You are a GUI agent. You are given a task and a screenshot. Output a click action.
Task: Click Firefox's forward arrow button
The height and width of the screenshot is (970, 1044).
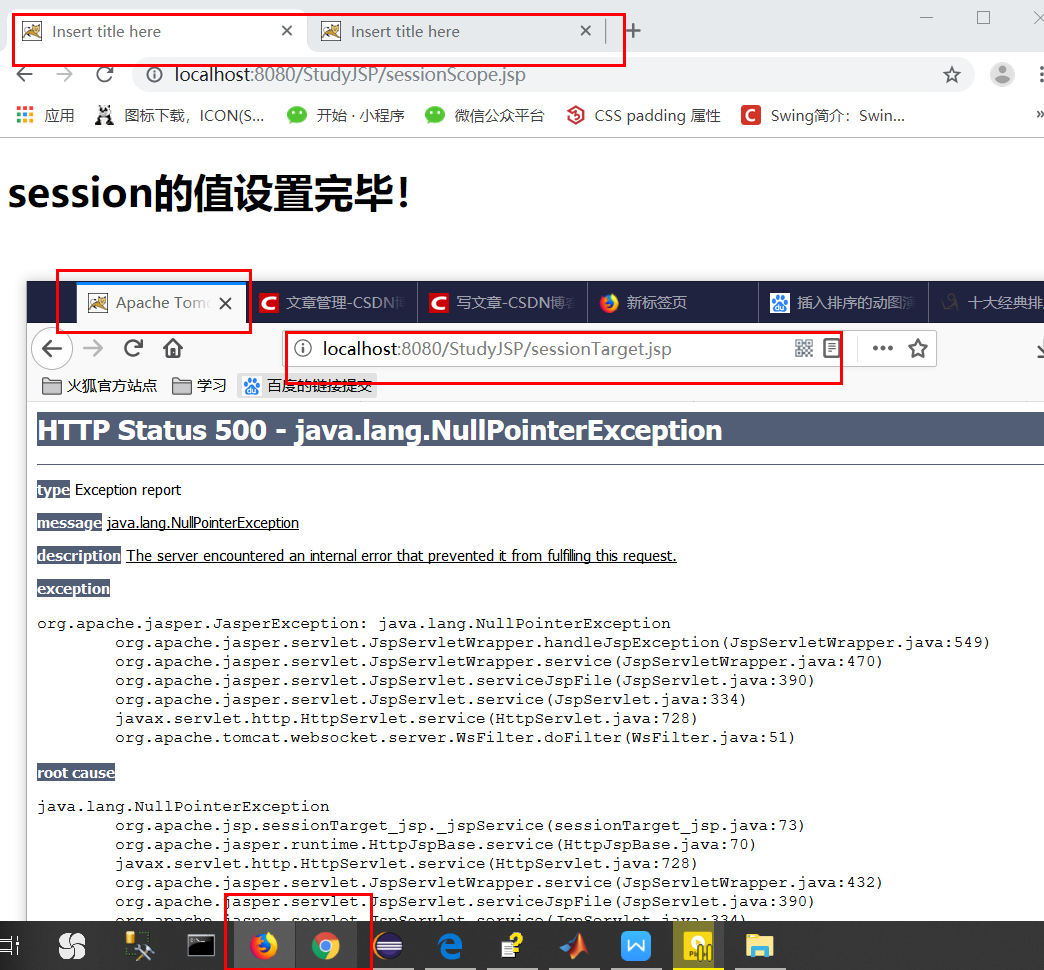click(x=93, y=348)
